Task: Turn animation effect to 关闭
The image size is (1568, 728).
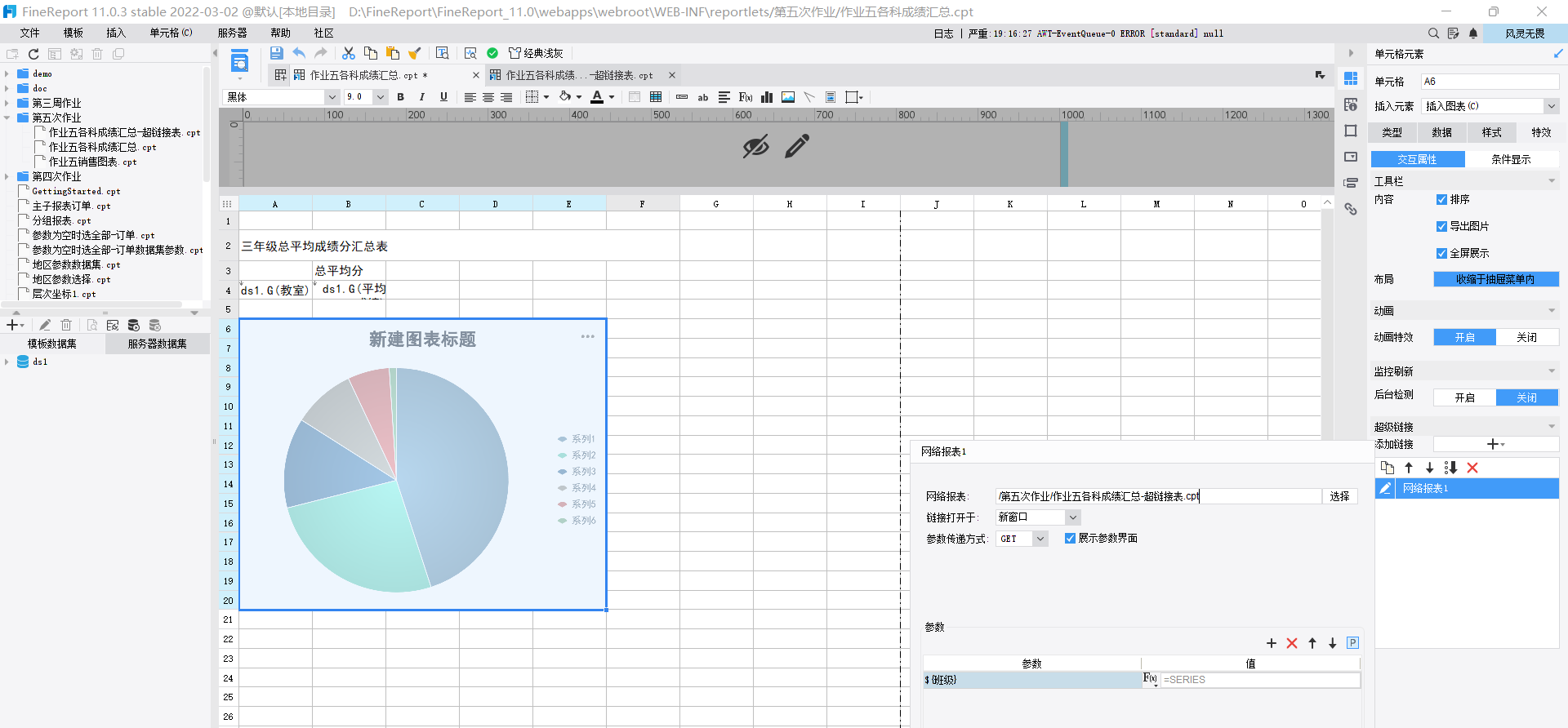Action: click(1527, 337)
